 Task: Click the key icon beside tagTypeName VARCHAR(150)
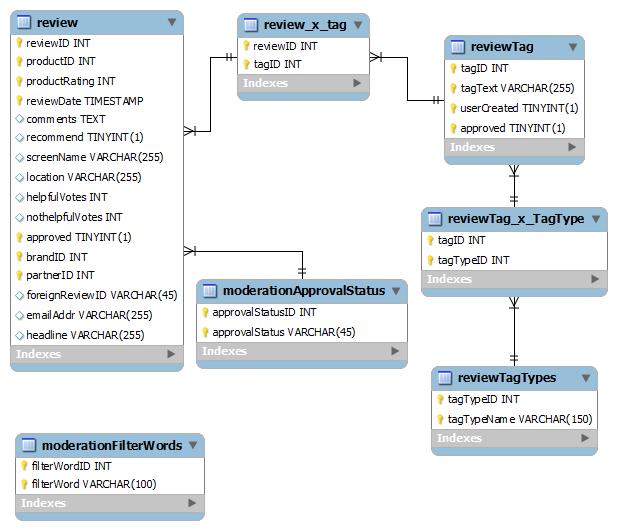coord(441,418)
